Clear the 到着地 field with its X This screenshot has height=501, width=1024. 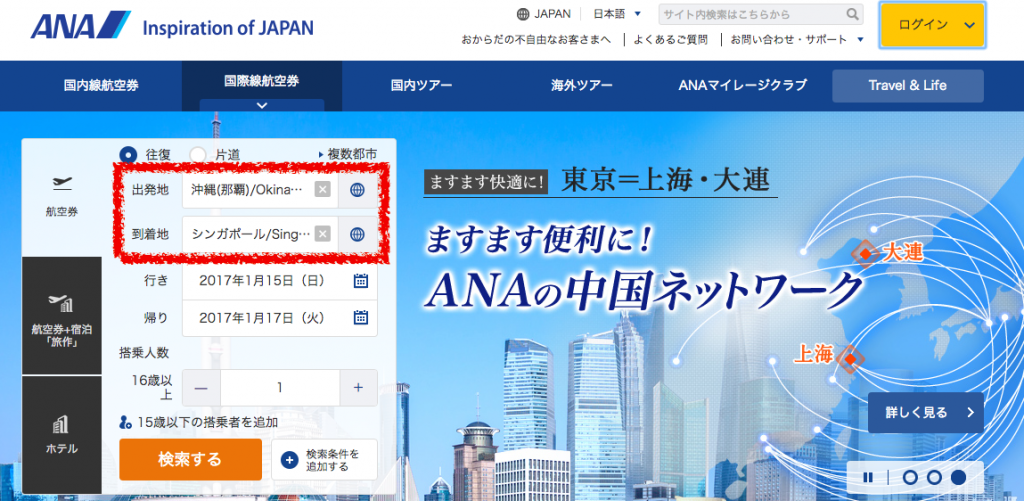323,234
